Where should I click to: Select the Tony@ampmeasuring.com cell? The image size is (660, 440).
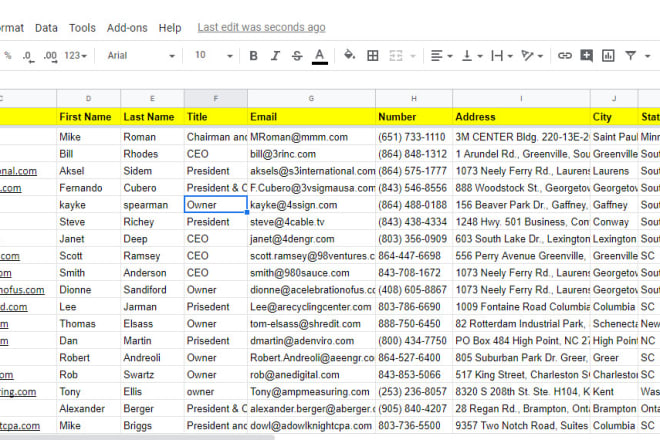311,392
